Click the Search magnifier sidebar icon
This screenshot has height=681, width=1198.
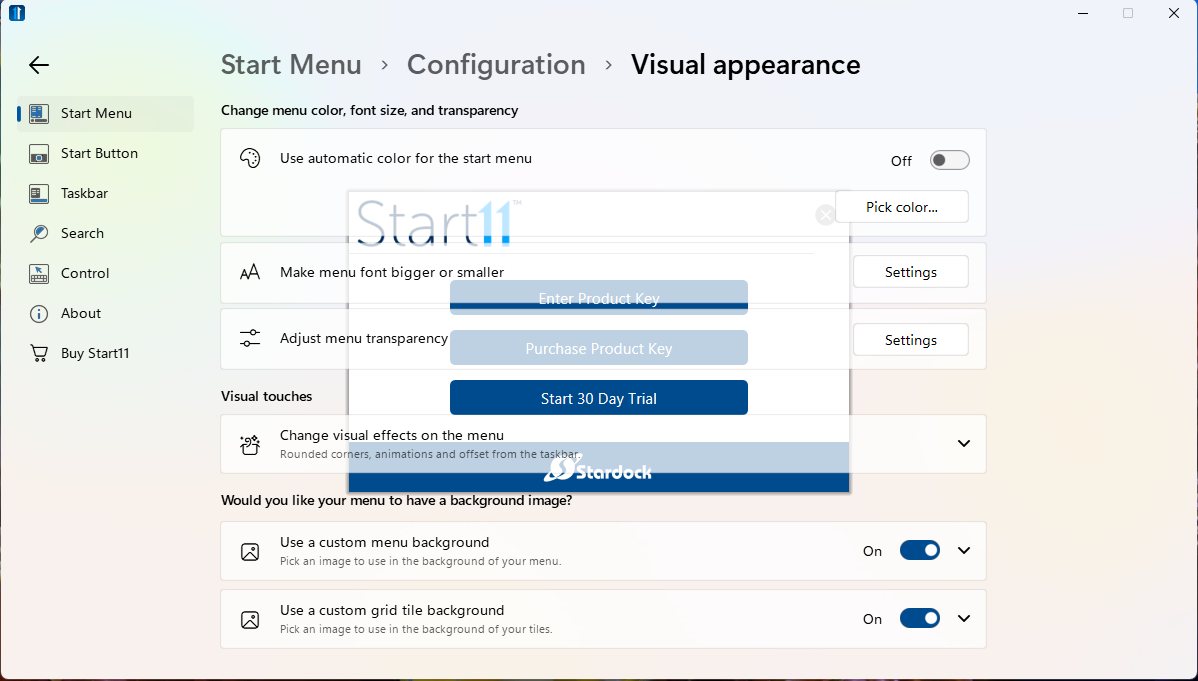click(x=39, y=233)
